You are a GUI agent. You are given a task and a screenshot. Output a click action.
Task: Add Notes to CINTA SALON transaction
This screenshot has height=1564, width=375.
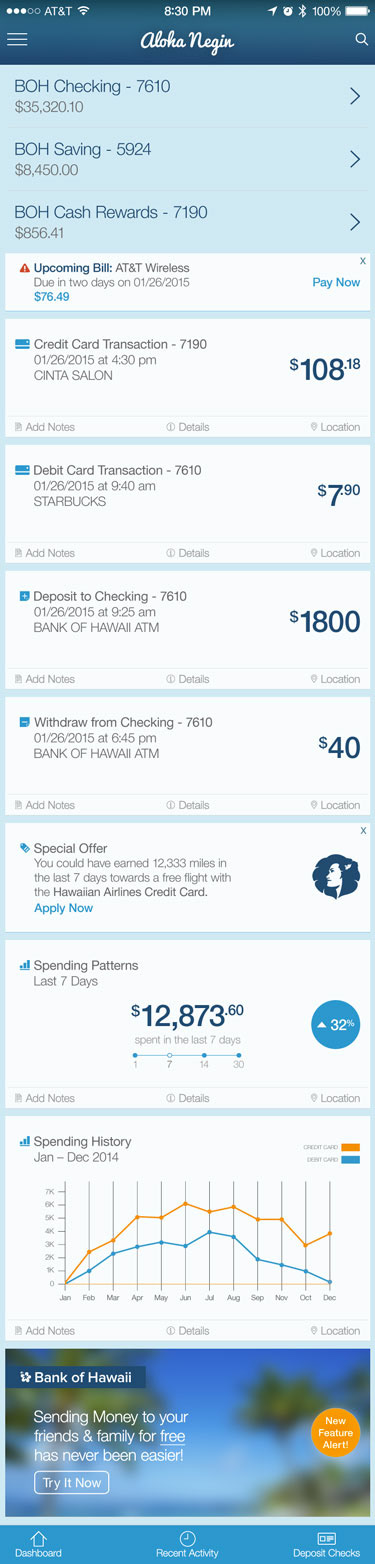[x=45, y=427]
